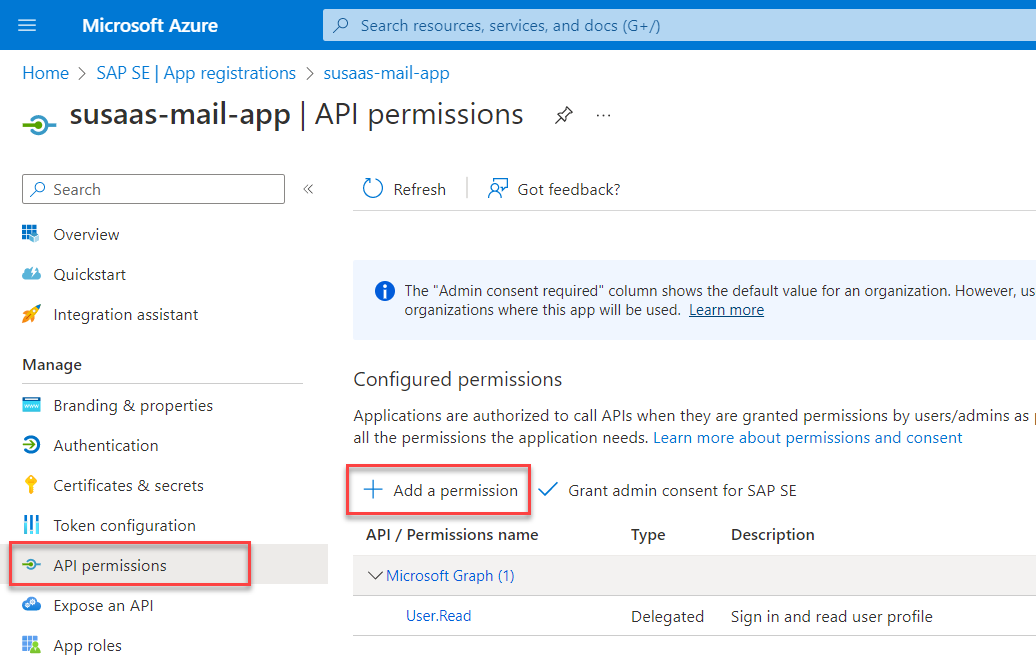Click the Microsoft Azure logo text

[x=149, y=25]
